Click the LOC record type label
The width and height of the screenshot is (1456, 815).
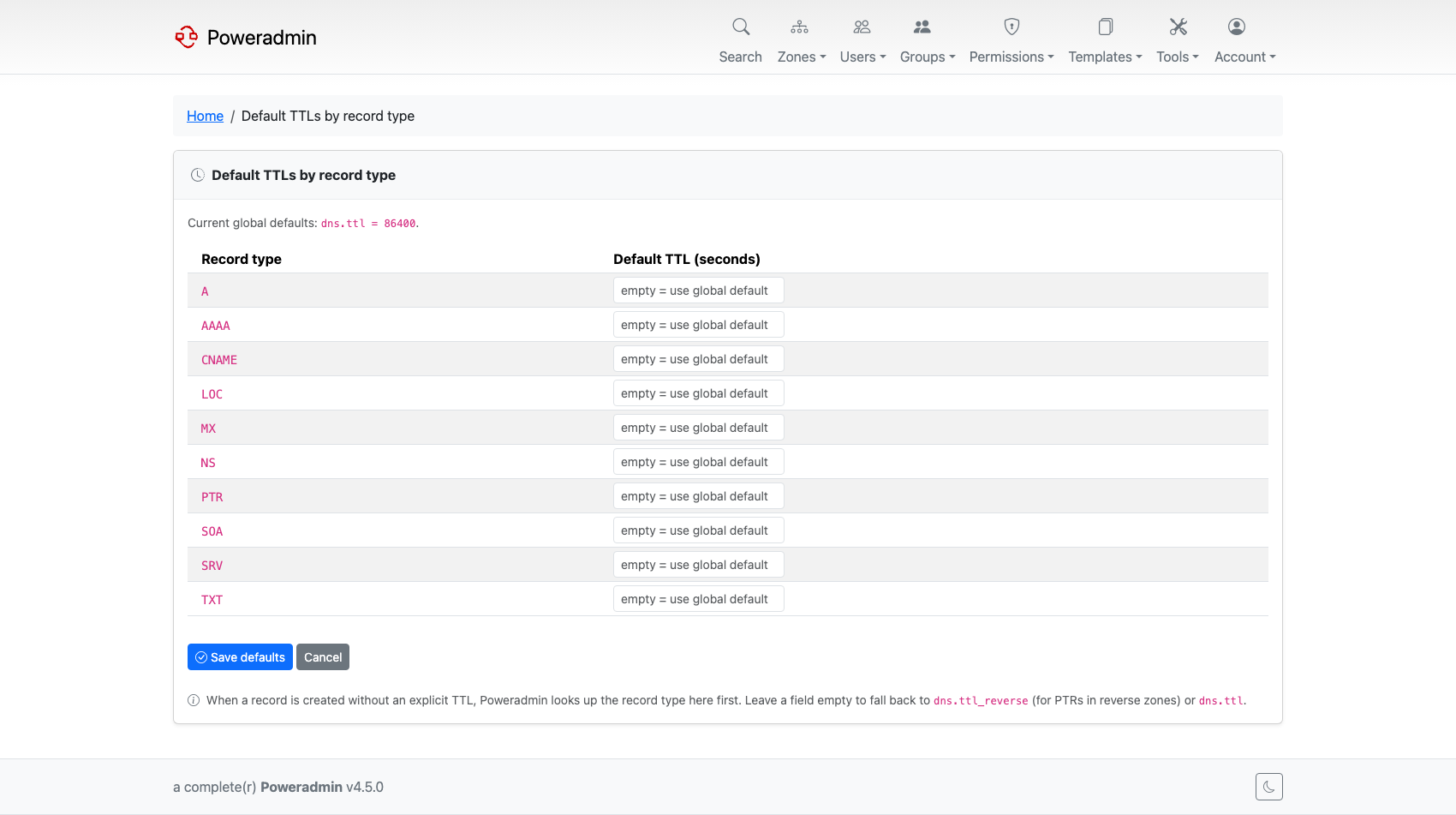point(212,394)
